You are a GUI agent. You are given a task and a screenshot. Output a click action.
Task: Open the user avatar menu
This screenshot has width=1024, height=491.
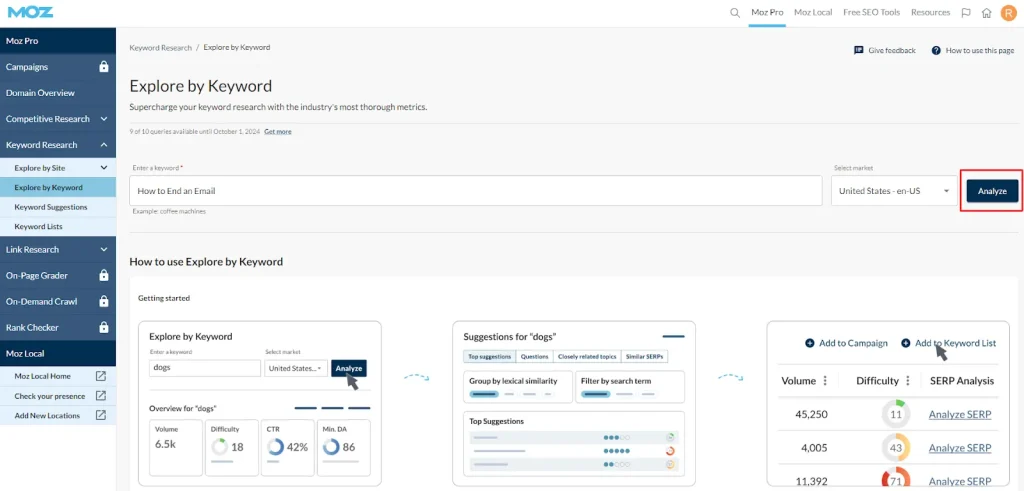(1008, 12)
